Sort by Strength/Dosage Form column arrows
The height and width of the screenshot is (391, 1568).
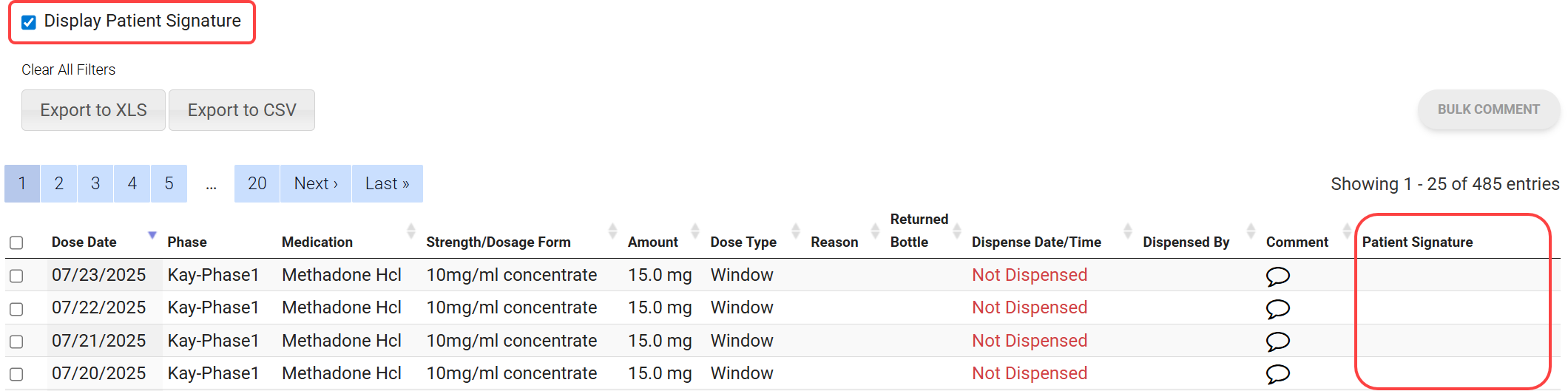[612, 231]
